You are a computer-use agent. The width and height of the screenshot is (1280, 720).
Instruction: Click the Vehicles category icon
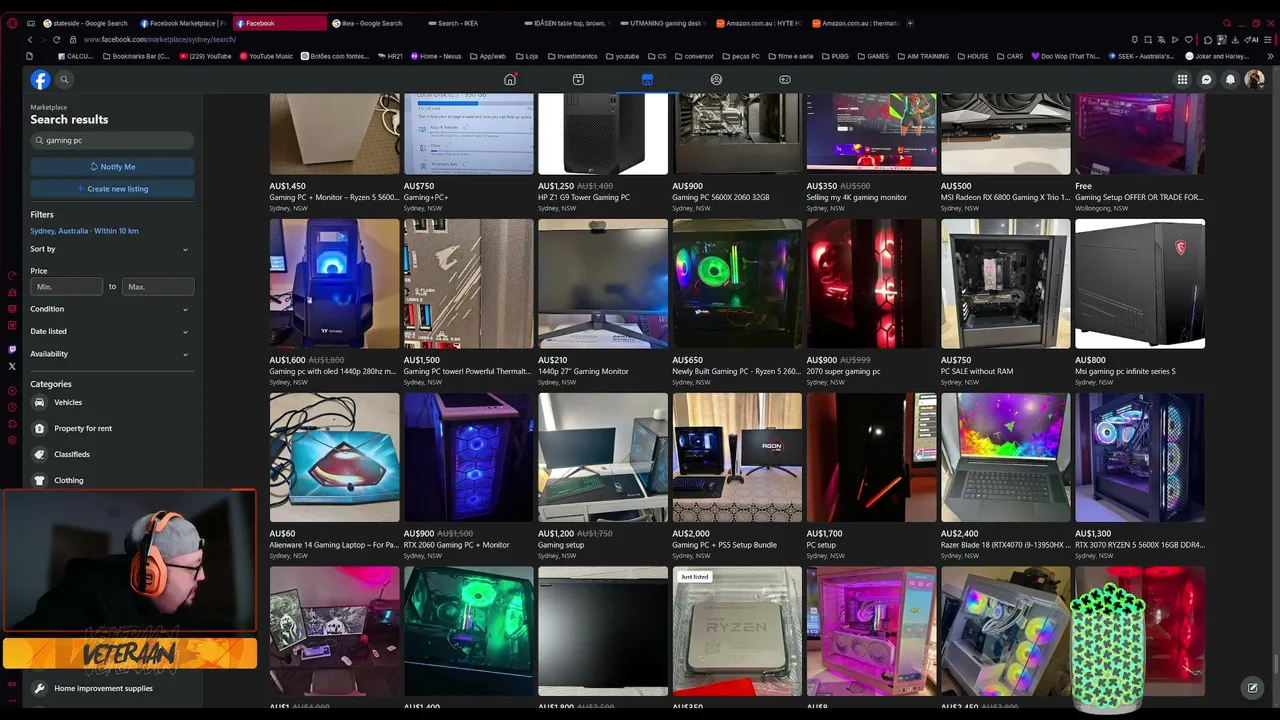(x=39, y=403)
